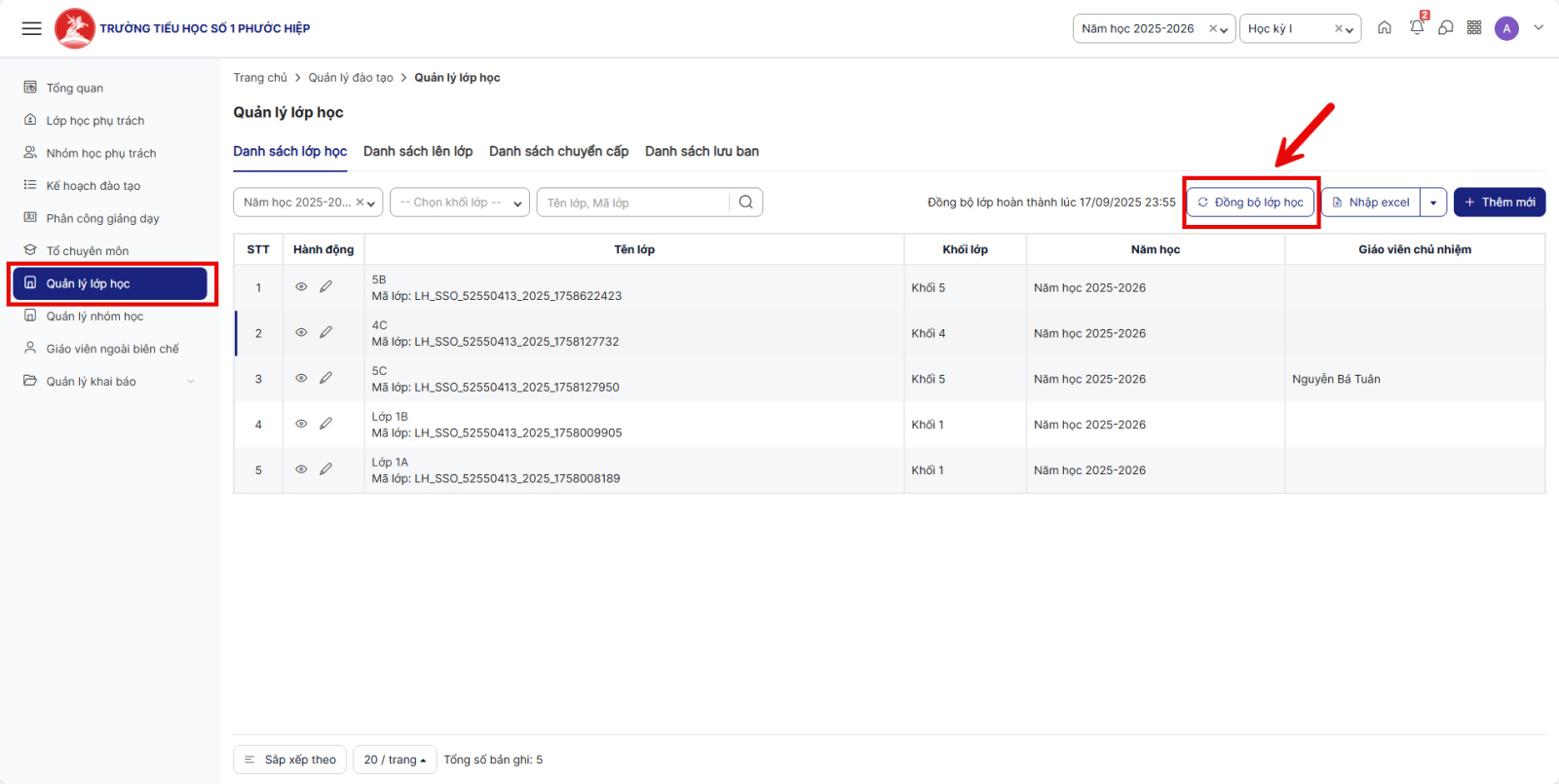Screen dimensions: 1559x784
Task: Click the Tên lớp, Mã lớp search field
Action: [633, 203]
